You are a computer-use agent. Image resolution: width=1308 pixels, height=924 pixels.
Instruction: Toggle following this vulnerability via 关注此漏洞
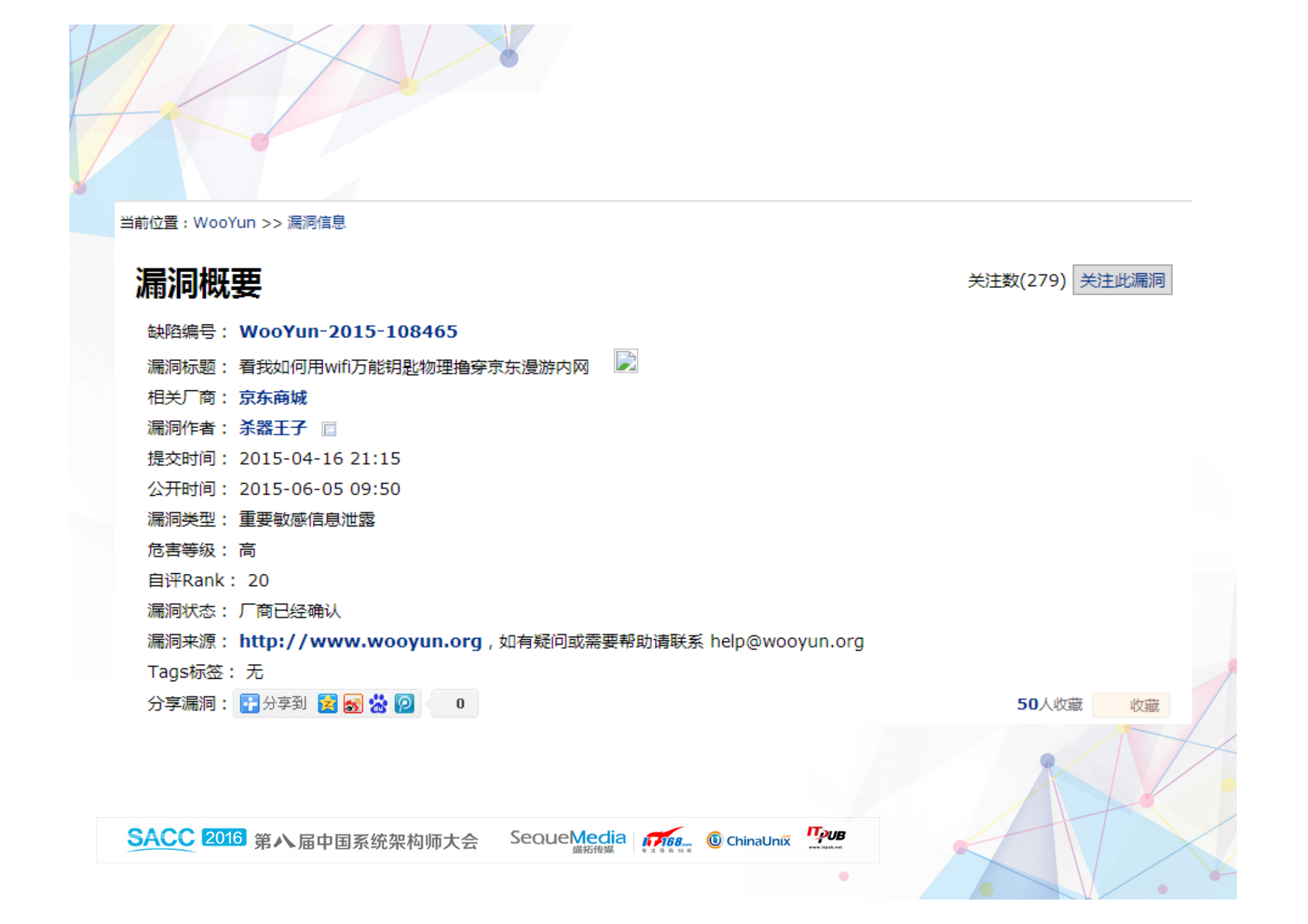click(1122, 280)
